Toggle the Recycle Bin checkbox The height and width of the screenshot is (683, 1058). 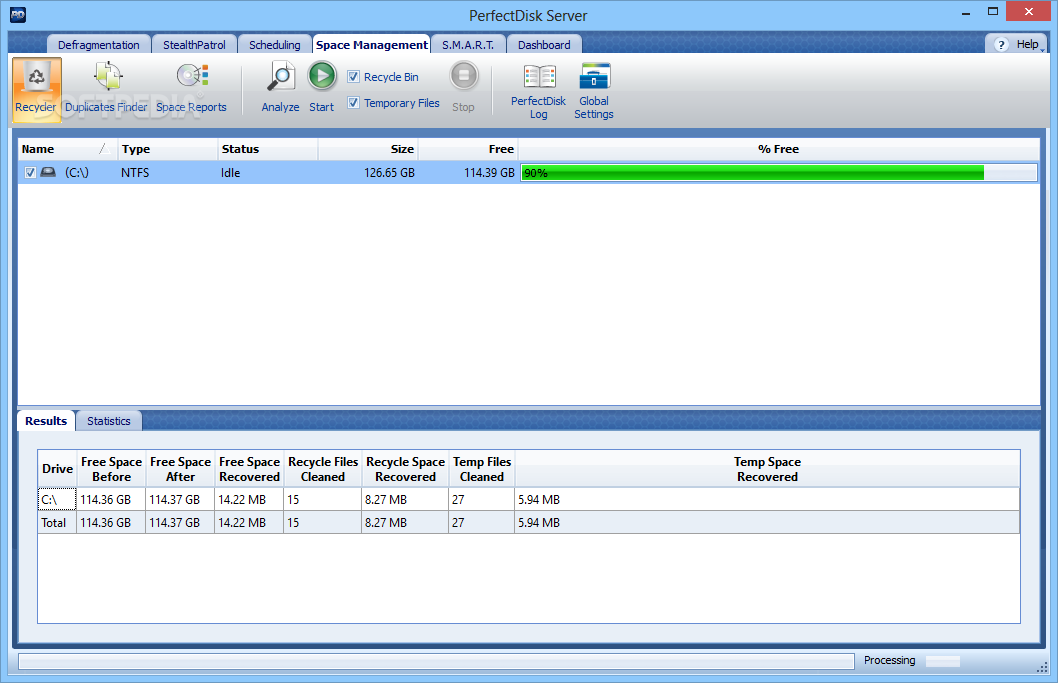pos(354,77)
